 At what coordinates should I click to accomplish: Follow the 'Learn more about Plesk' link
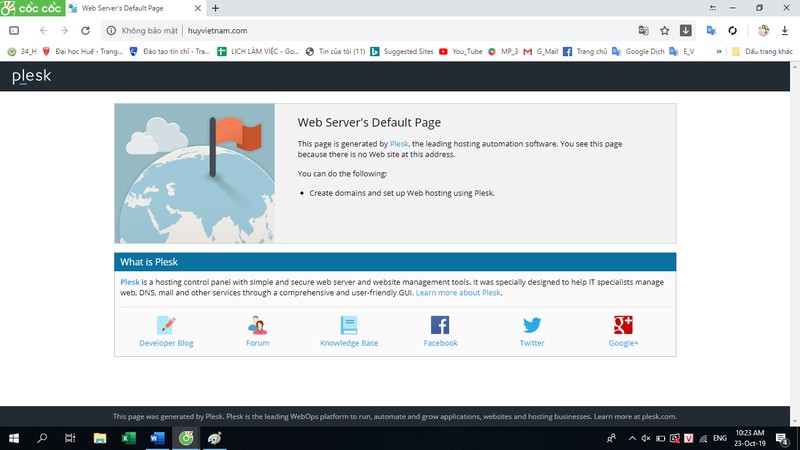458,293
